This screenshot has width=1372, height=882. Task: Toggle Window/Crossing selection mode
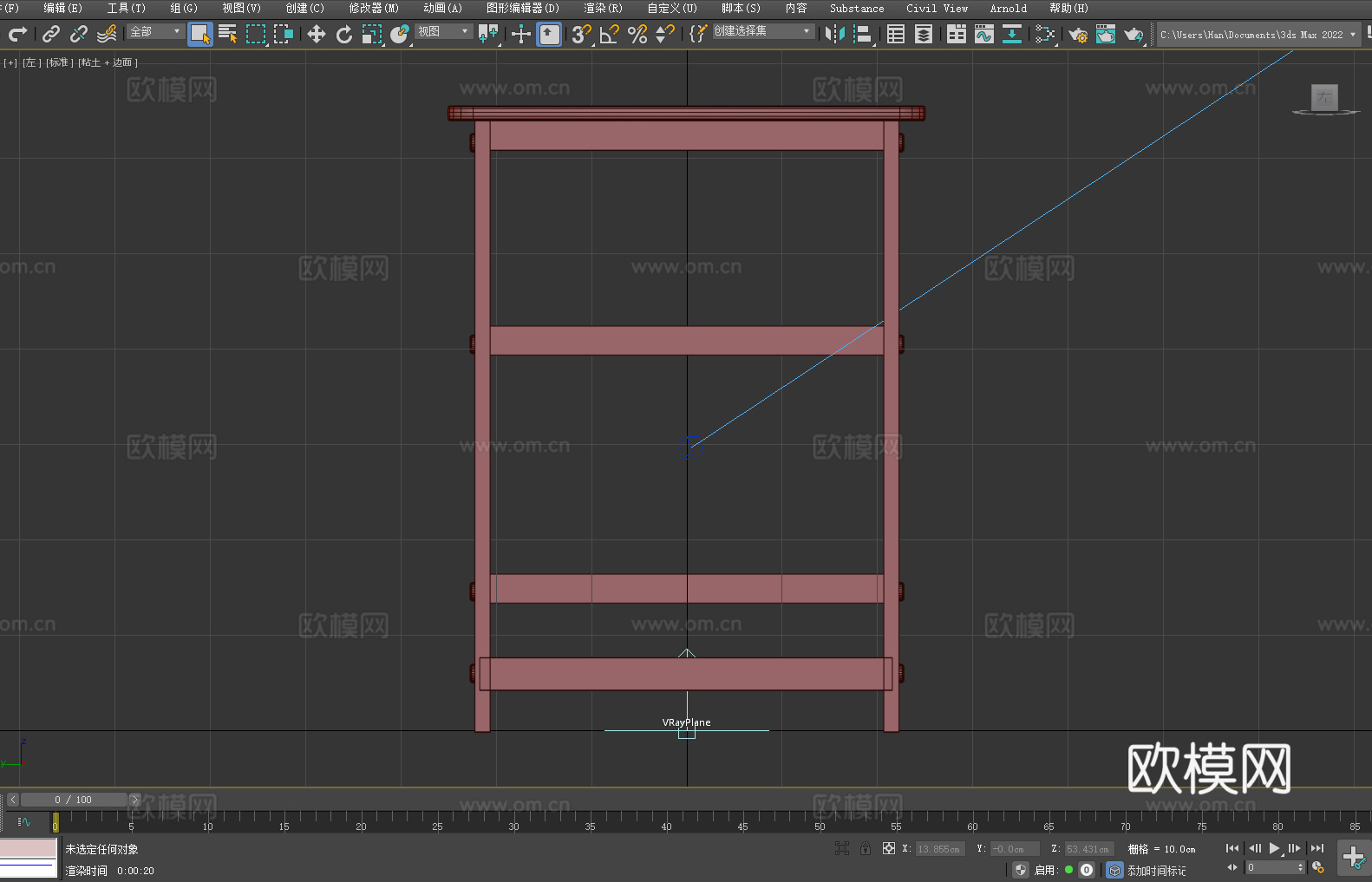pyautogui.click(x=284, y=34)
